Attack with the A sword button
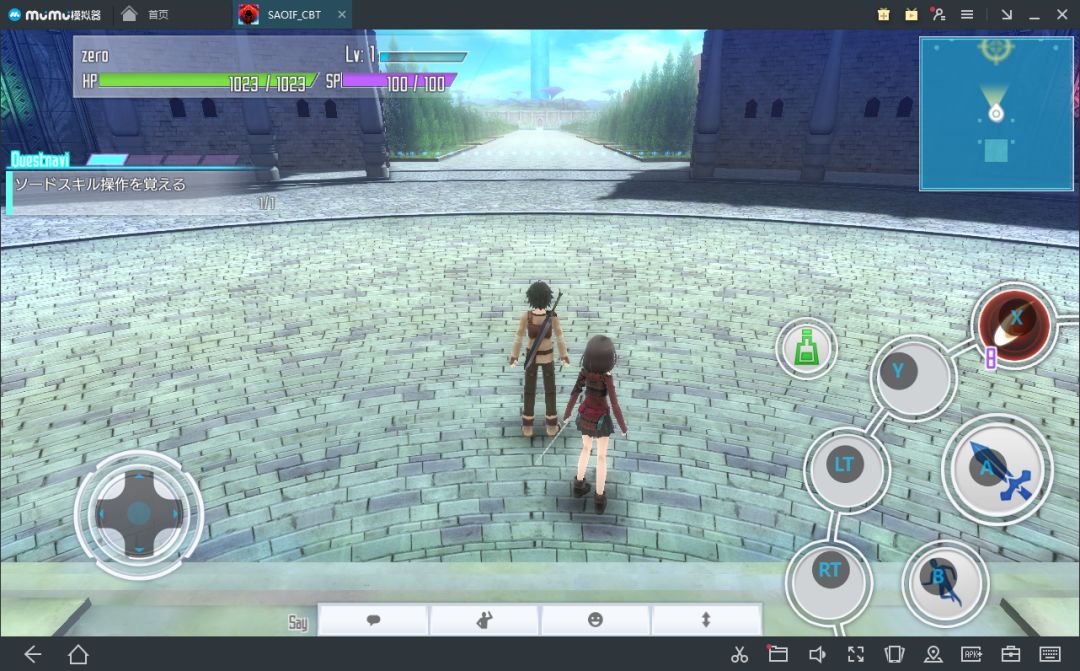Viewport: 1080px width, 671px height. [997, 470]
